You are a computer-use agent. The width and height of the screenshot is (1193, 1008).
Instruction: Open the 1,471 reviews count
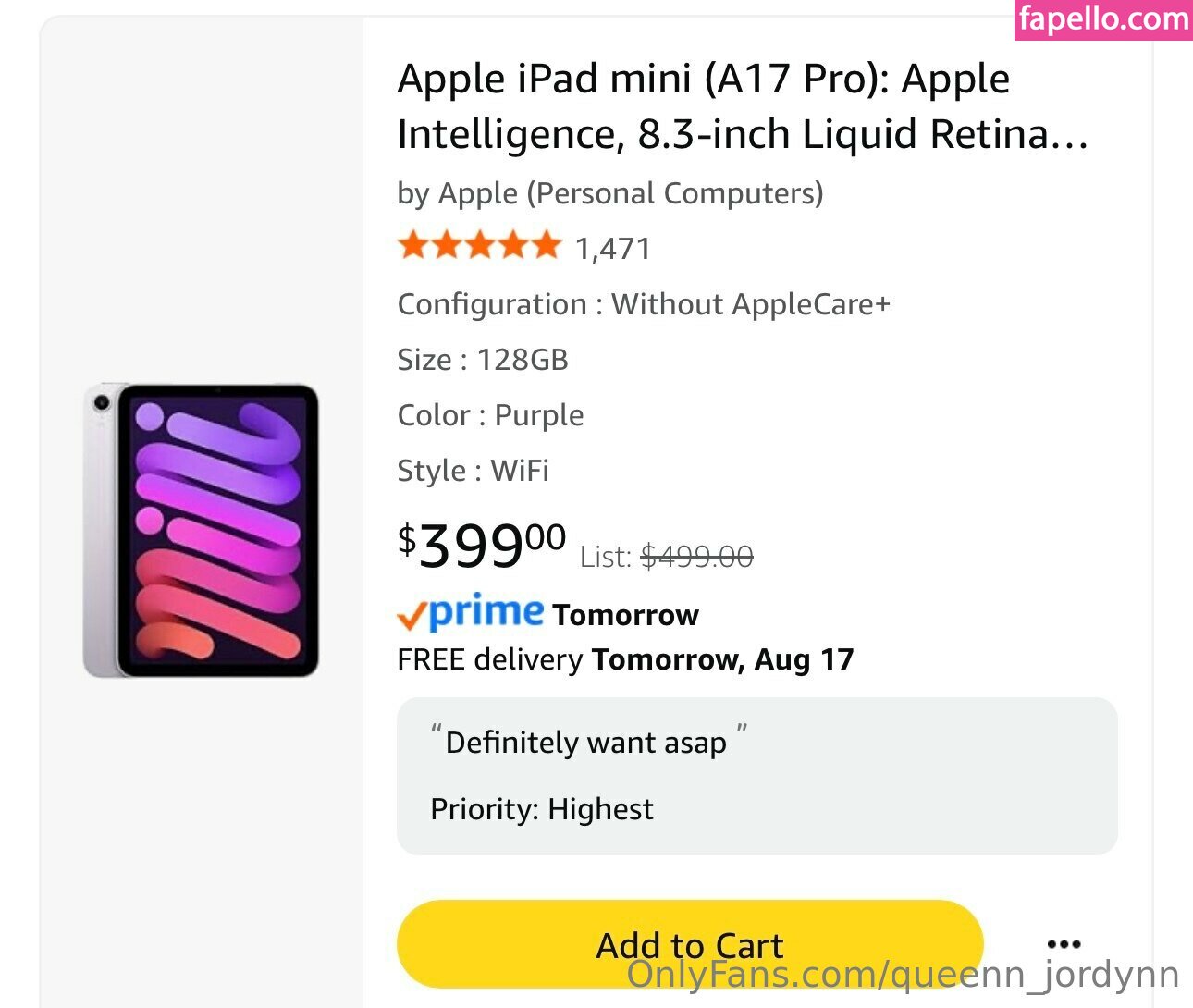click(613, 249)
